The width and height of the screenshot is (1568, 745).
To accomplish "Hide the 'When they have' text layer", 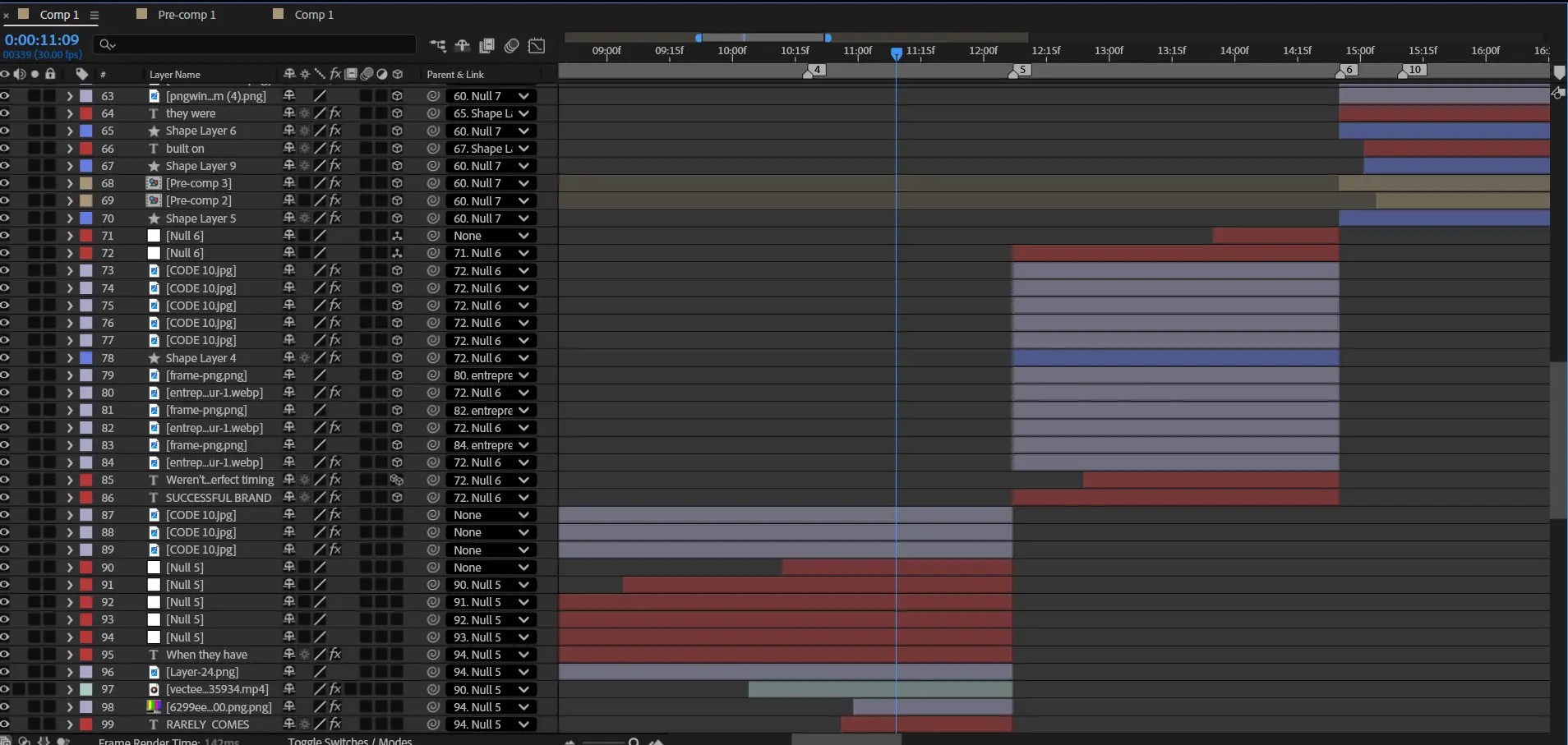I will 5,655.
